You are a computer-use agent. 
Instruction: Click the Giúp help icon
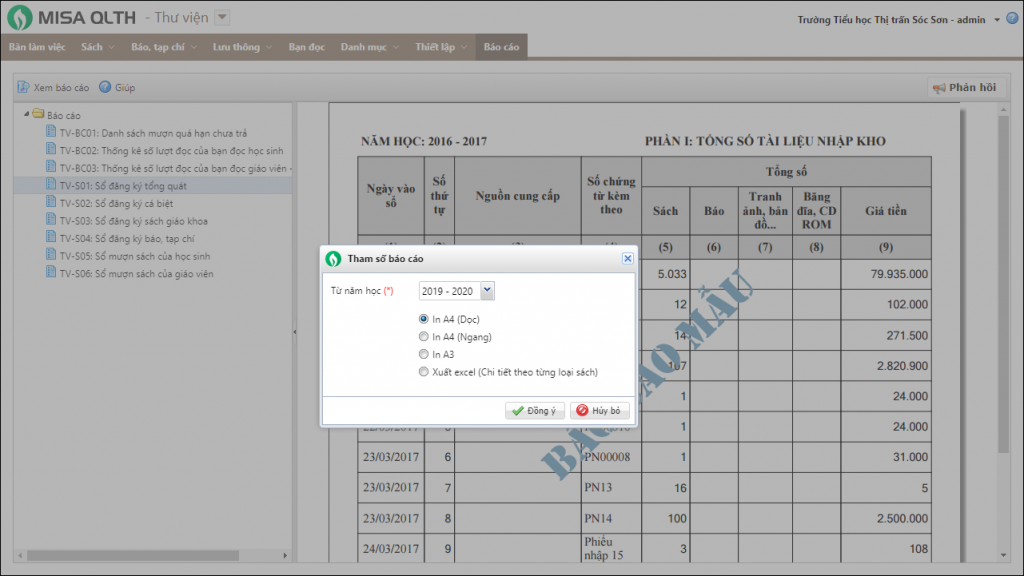point(104,87)
